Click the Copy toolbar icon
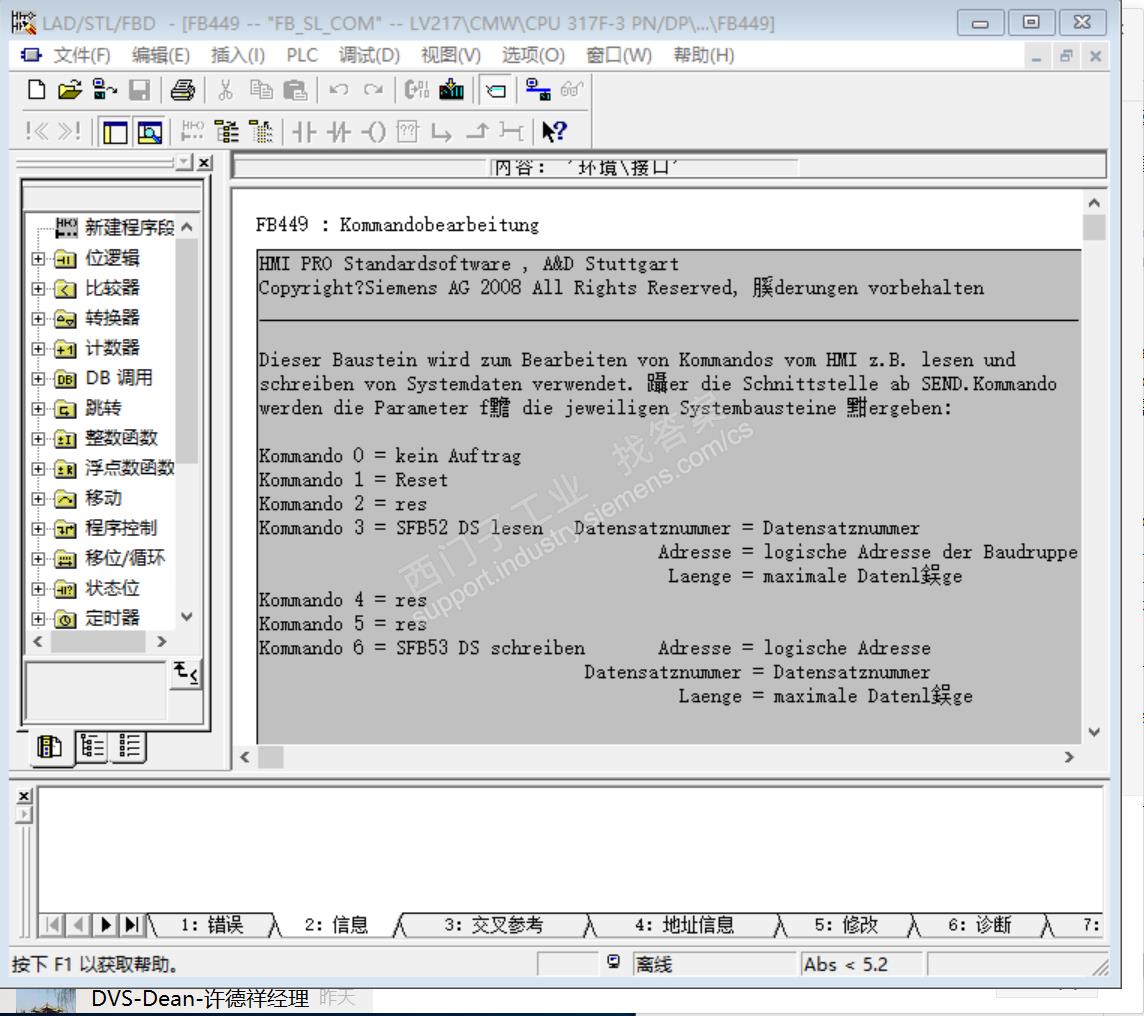Screen dimensions: 1144x1016 click(x=260, y=90)
